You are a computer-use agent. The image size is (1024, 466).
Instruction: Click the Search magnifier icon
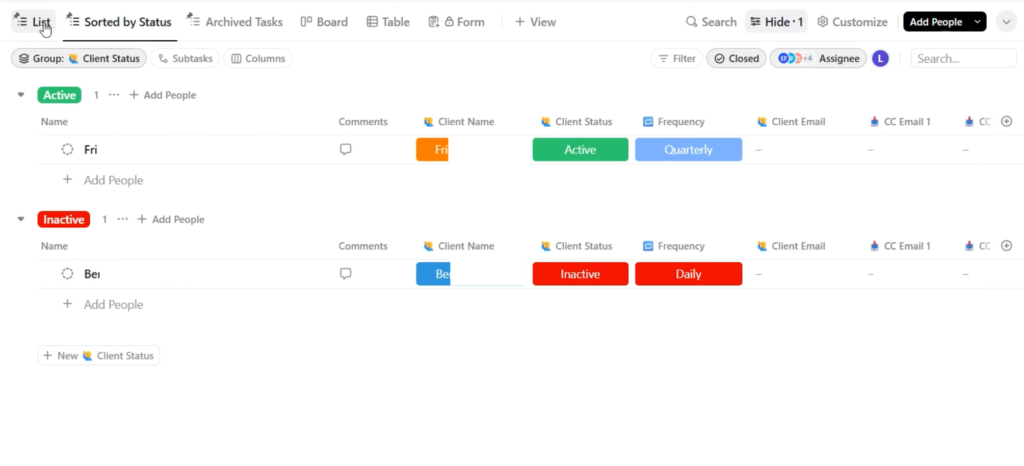(692, 22)
